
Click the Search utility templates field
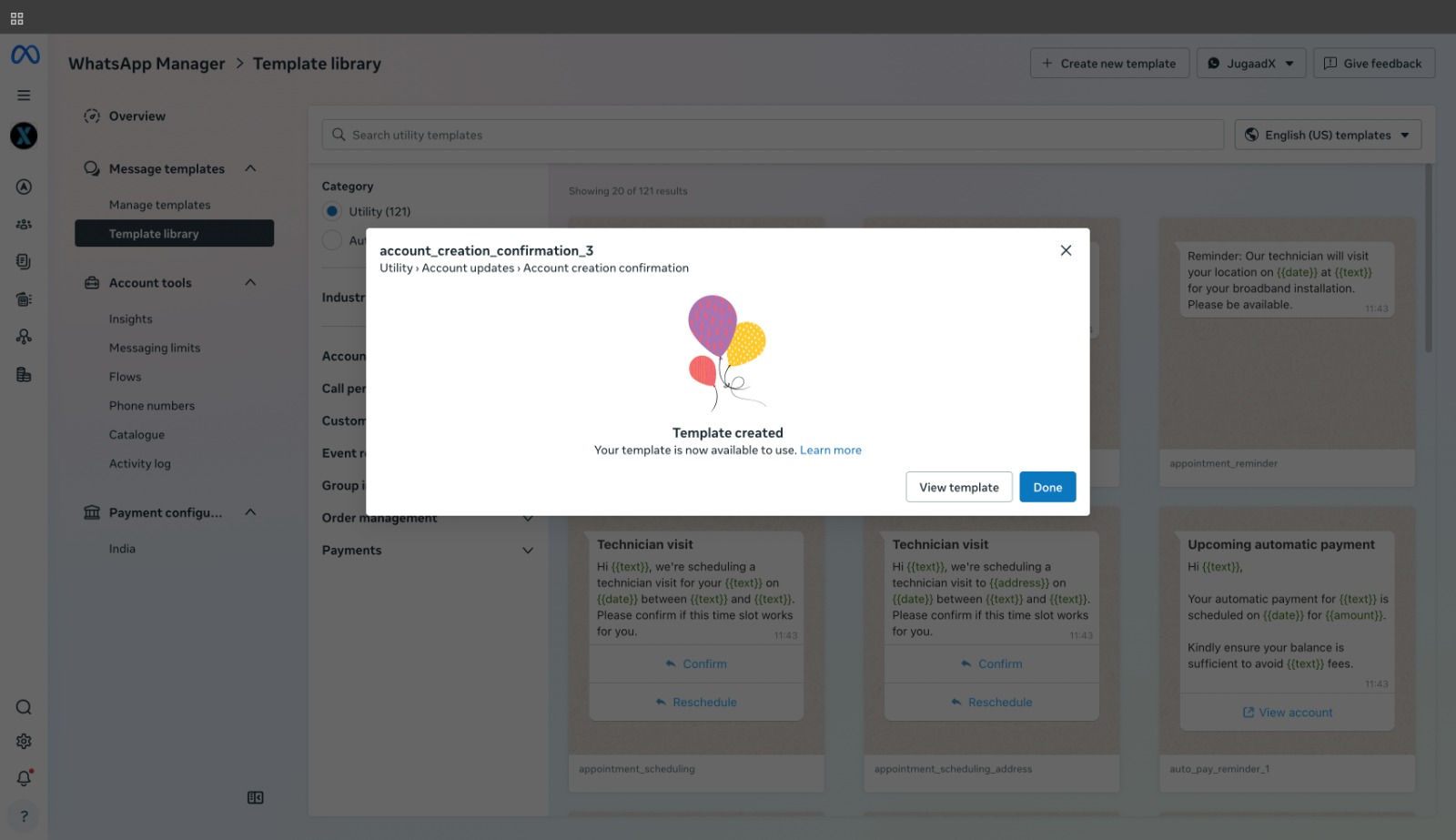[x=773, y=135]
